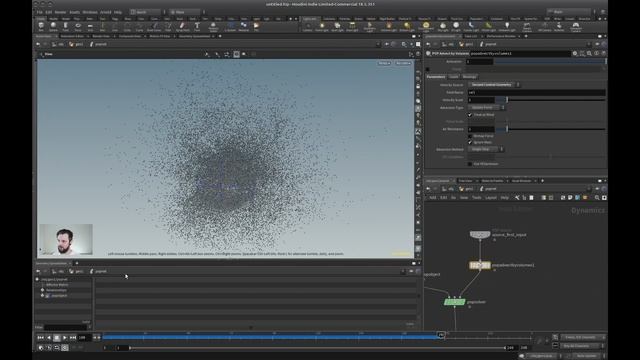This screenshot has width=640, height=360.
Task: Select the Grid shelf tool
Action: pos(90,27)
